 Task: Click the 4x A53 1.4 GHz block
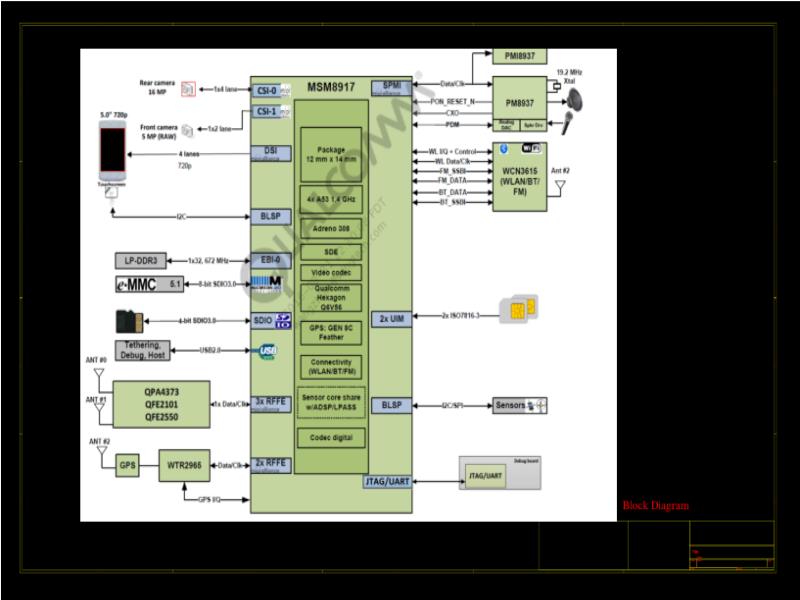click(x=331, y=199)
